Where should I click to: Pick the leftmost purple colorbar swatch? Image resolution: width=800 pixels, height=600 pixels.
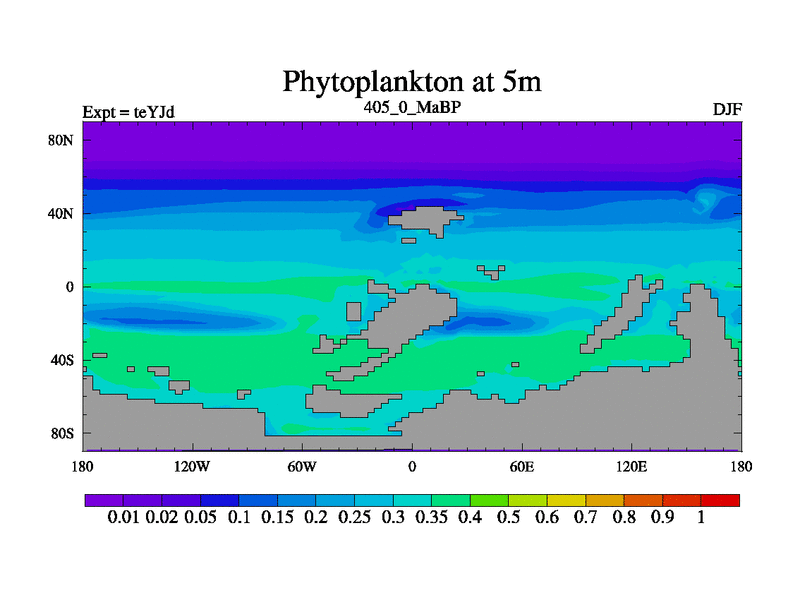click(x=103, y=500)
